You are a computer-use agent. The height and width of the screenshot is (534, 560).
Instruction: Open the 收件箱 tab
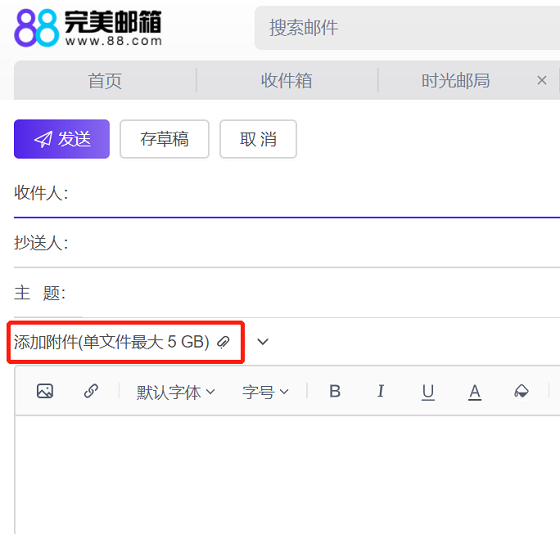point(287,80)
